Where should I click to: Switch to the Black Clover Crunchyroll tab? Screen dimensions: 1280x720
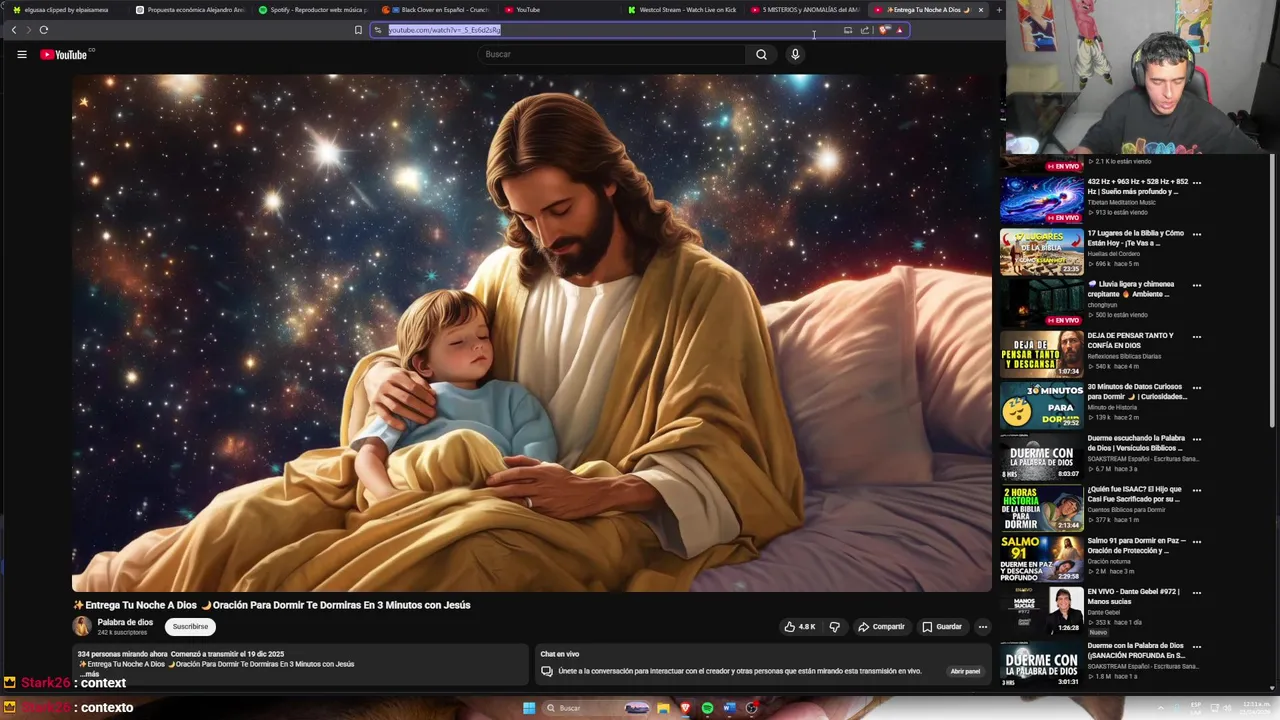pyautogui.click(x=435, y=10)
